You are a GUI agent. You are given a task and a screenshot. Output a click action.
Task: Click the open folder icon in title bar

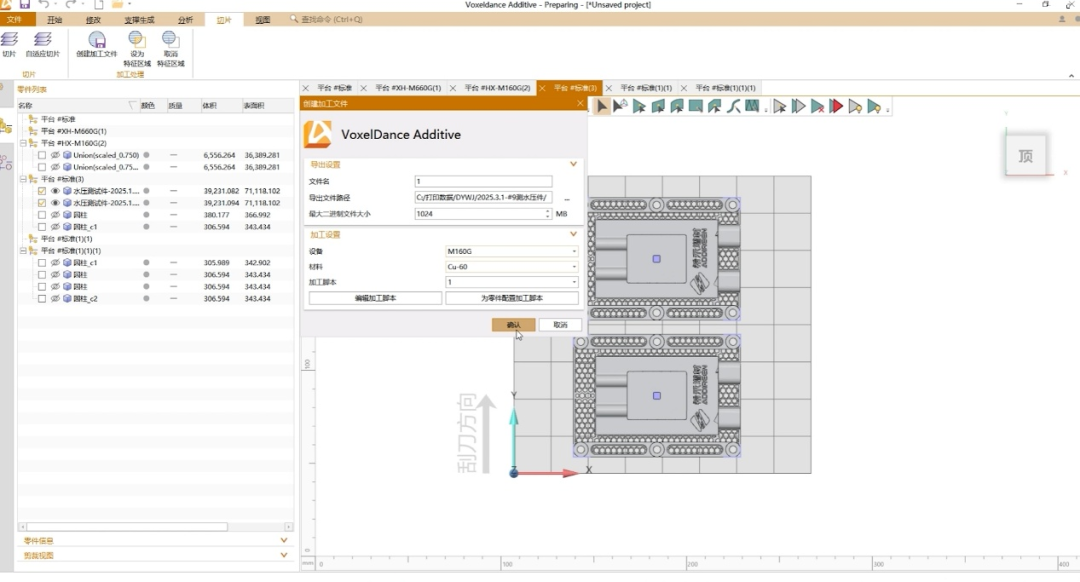118,5
